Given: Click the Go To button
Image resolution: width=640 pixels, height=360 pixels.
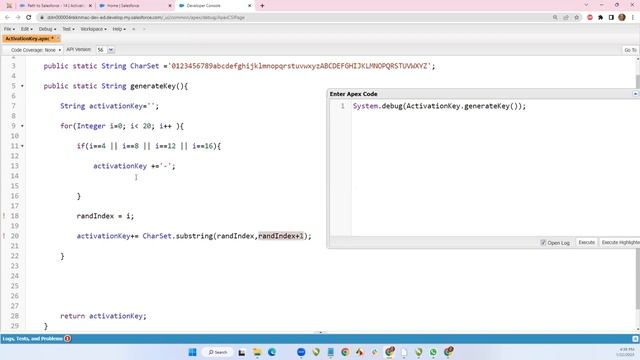Looking at the screenshot, I should click(x=630, y=50).
